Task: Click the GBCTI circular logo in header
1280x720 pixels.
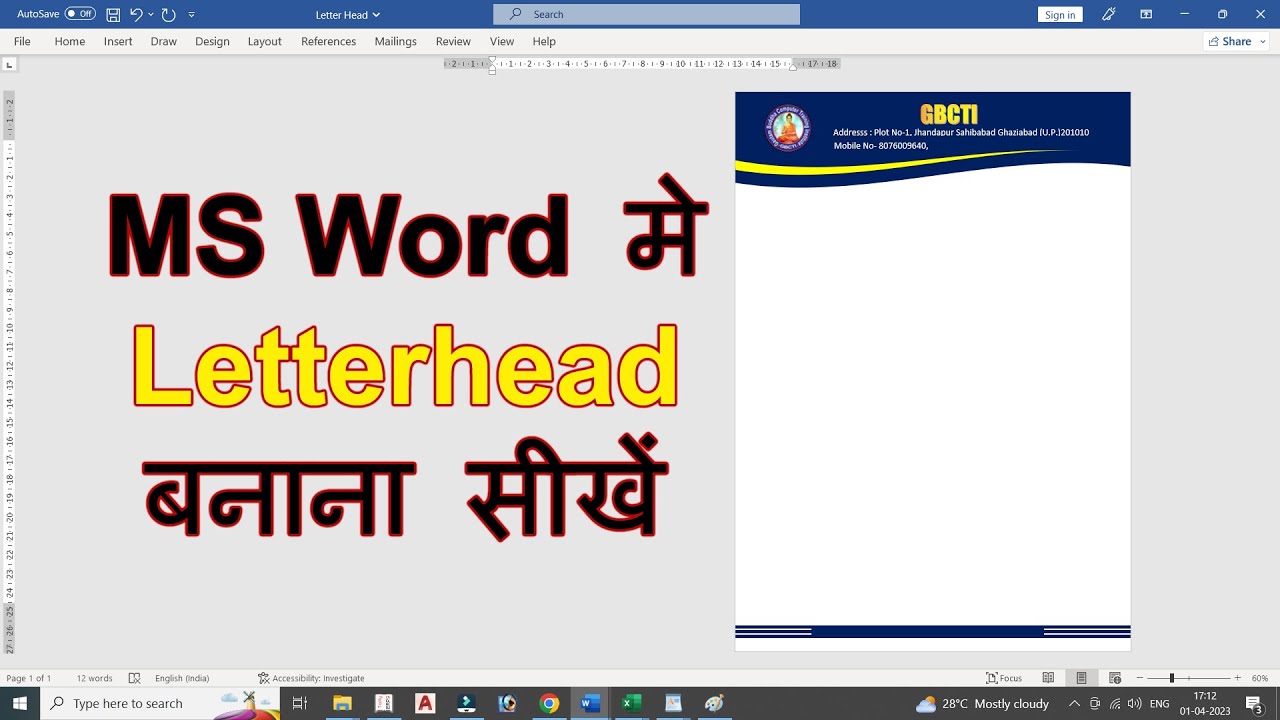Action: coord(788,128)
